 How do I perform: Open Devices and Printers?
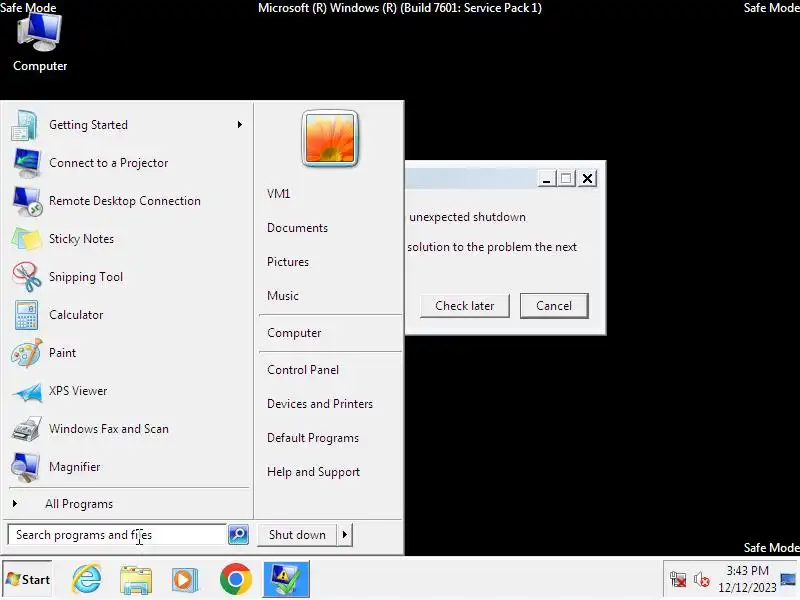pyautogui.click(x=320, y=404)
